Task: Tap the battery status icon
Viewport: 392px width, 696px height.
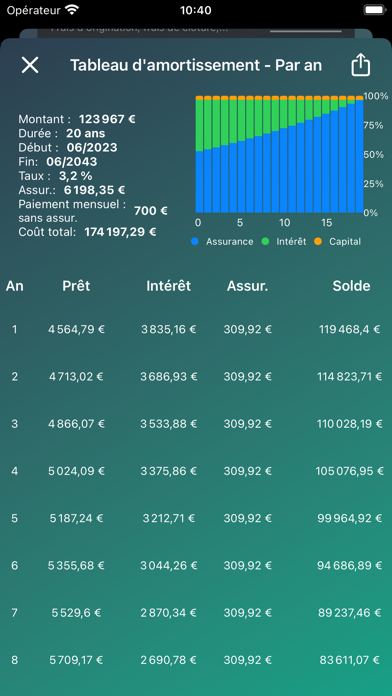Action: (x=374, y=10)
